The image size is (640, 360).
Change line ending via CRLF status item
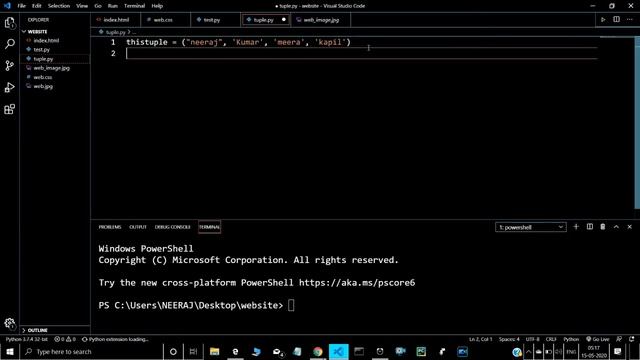coord(551,339)
